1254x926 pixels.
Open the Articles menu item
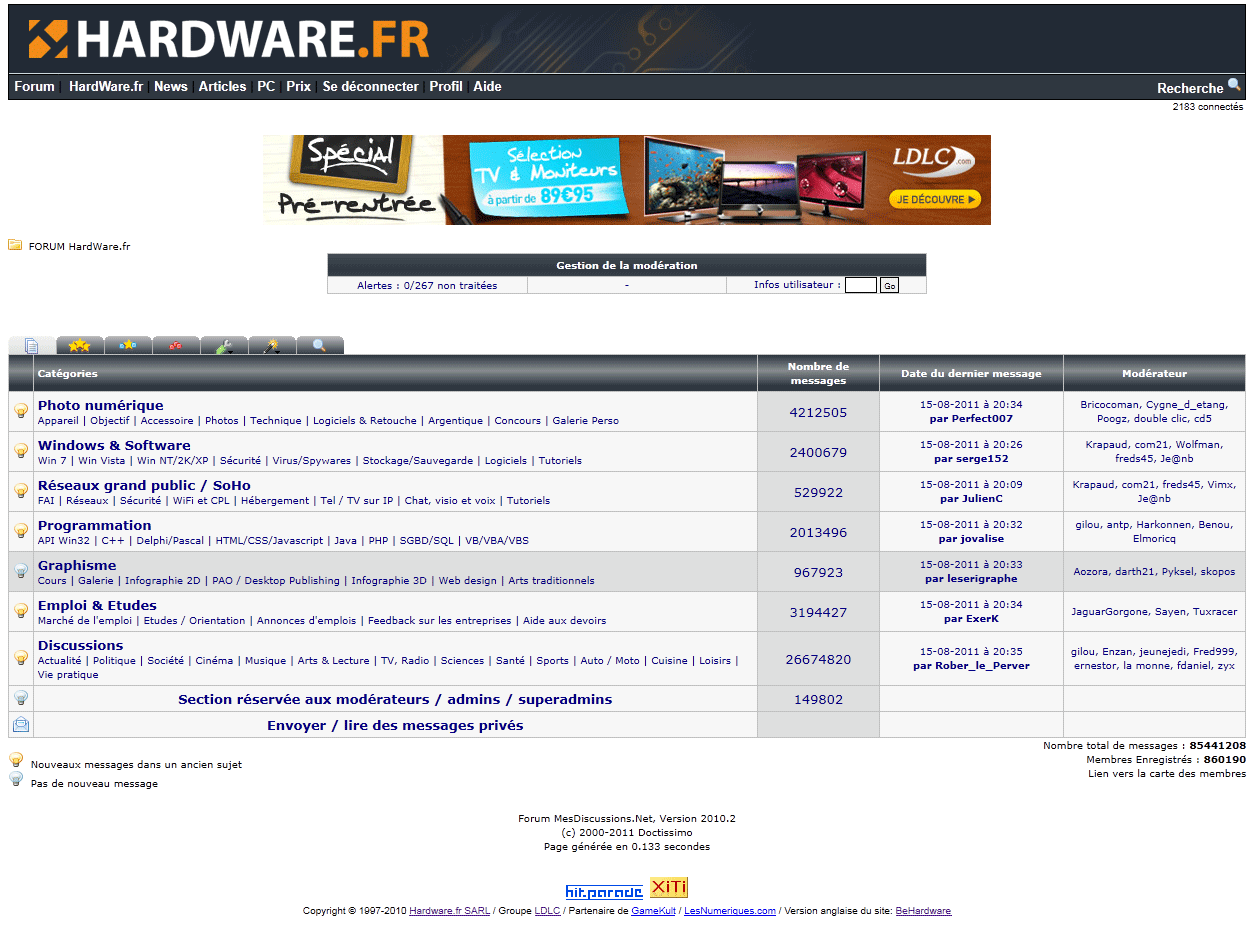tap(222, 87)
